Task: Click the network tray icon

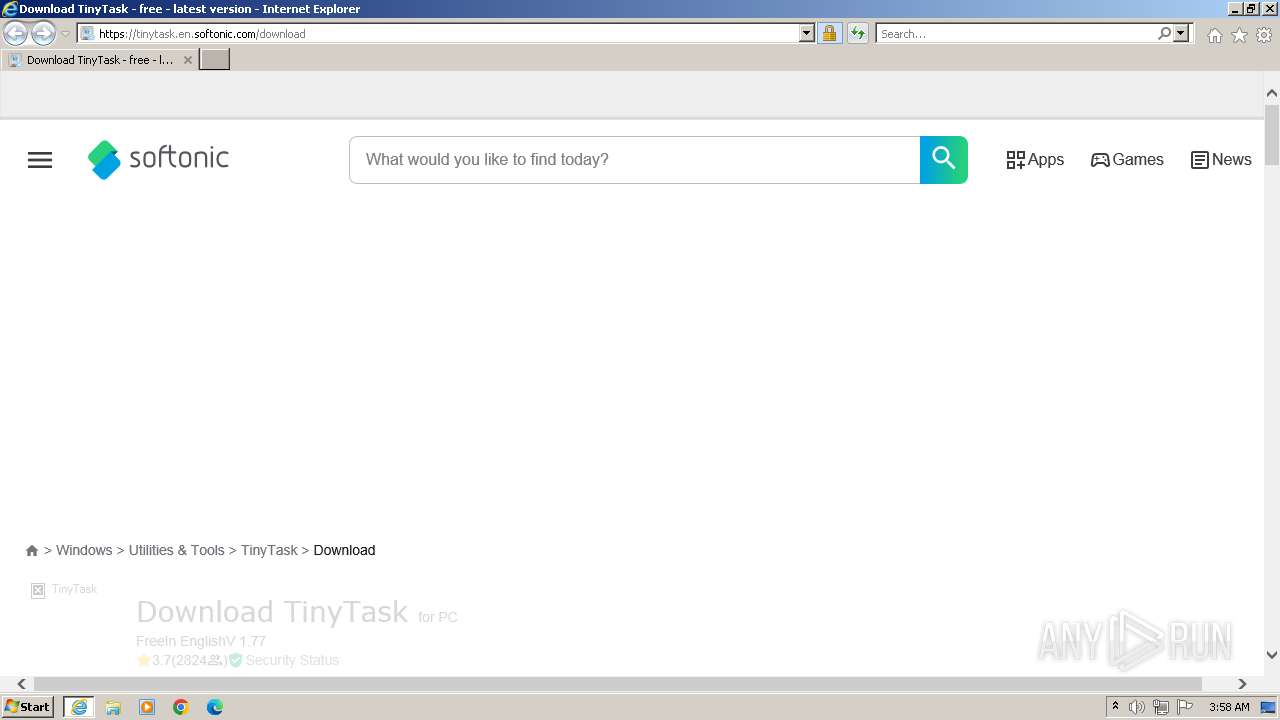Action: click(1161, 707)
